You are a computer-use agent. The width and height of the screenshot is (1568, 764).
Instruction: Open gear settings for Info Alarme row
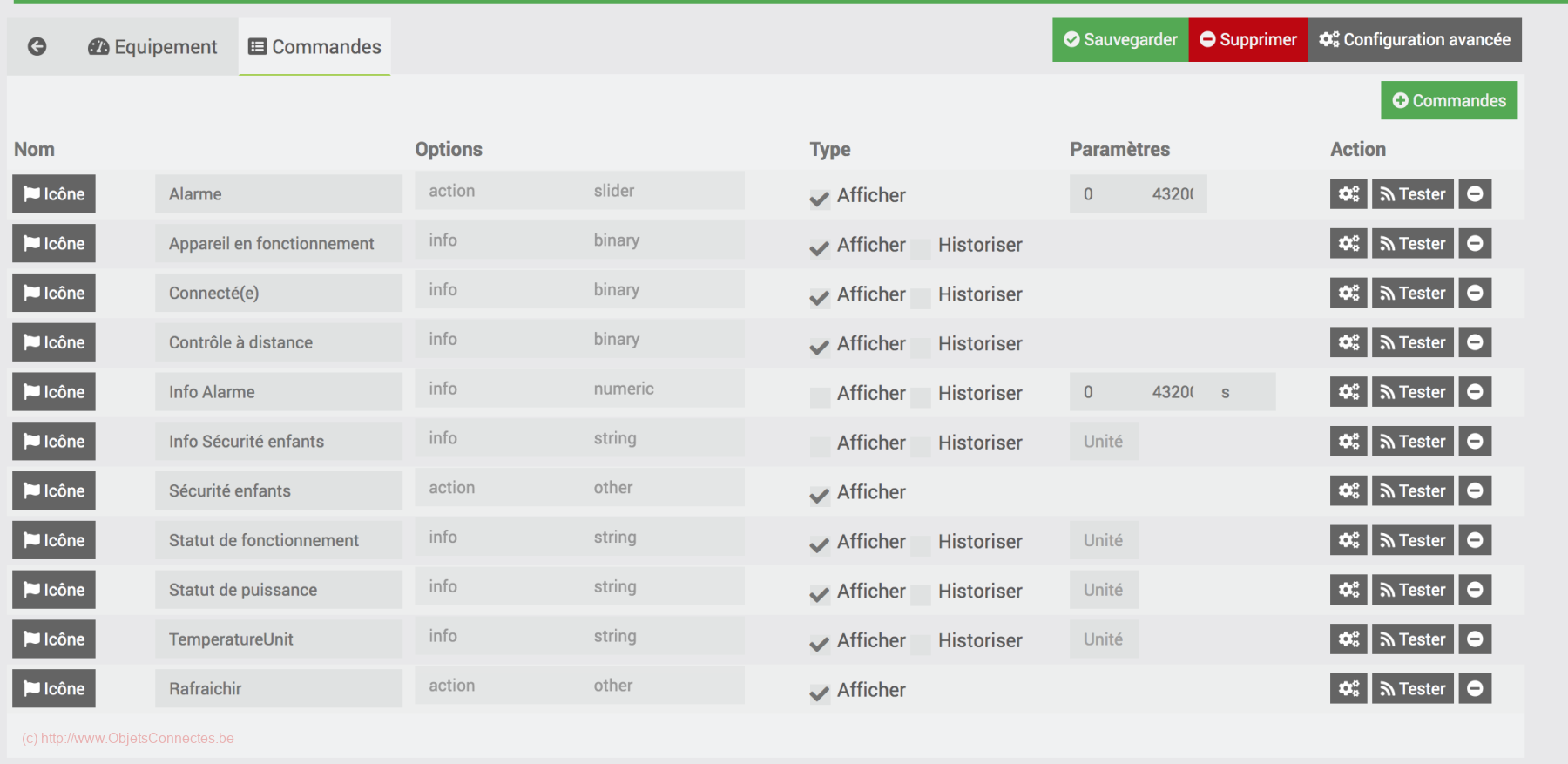pos(1348,392)
